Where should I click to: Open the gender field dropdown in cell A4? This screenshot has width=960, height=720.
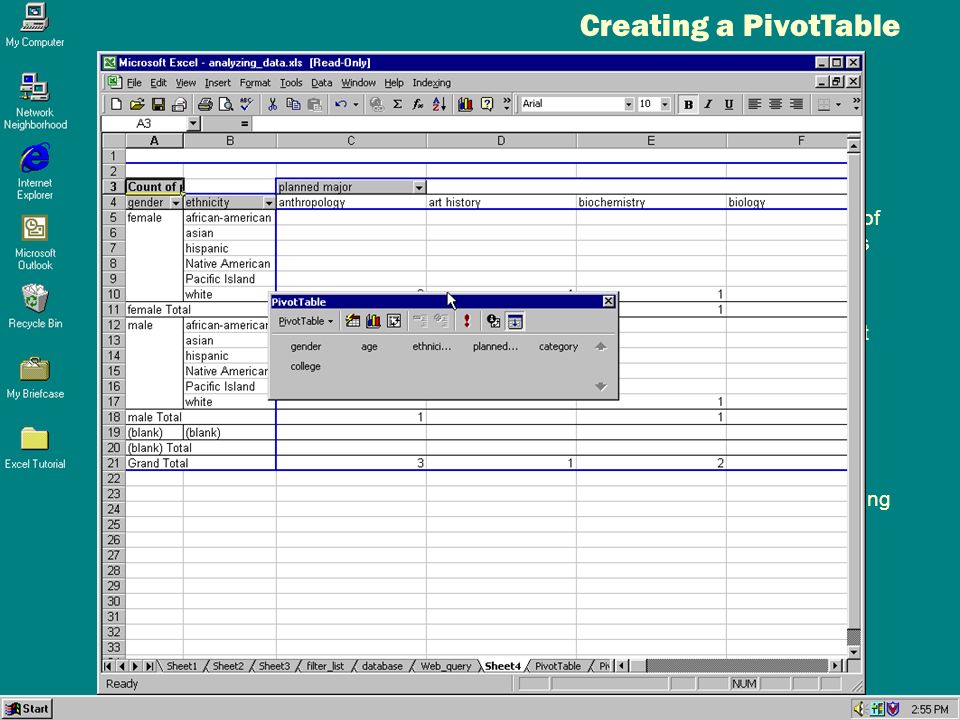(x=176, y=203)
